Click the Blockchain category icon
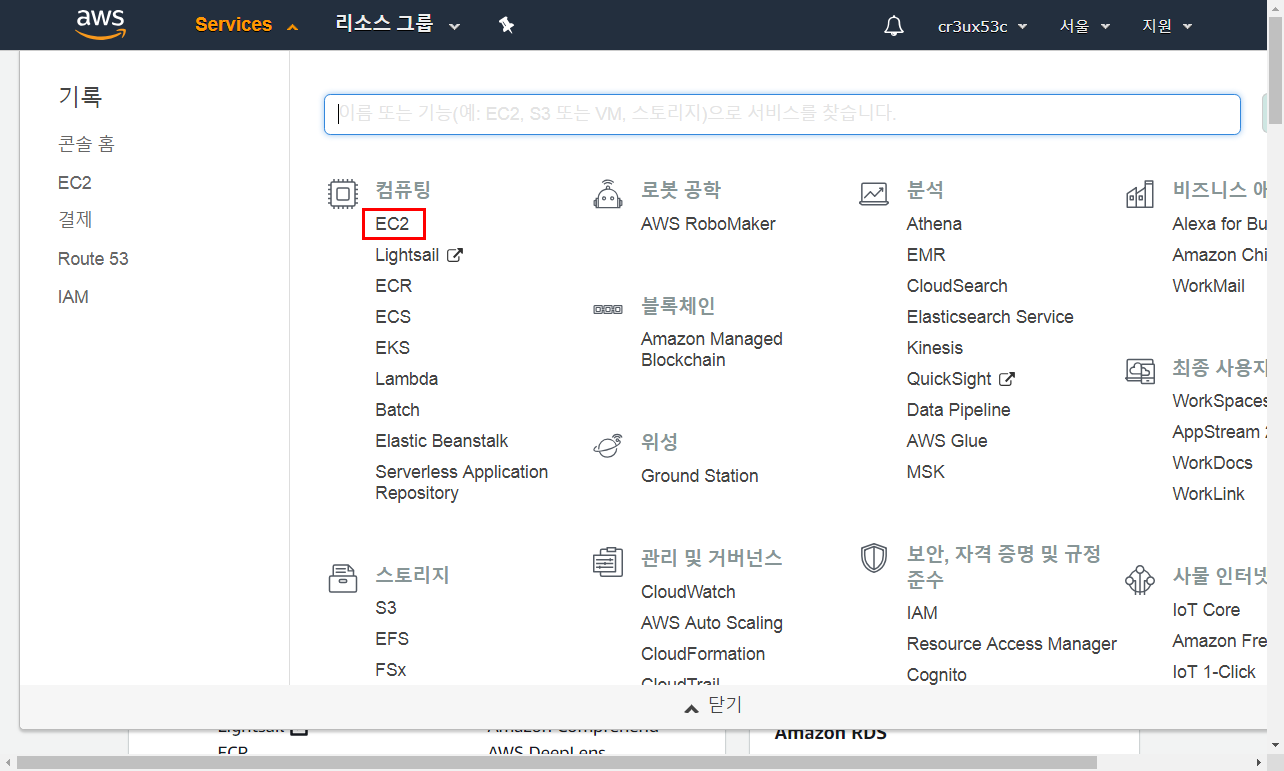The width and height of the screenshot is (1284, 771). (608, 309)
